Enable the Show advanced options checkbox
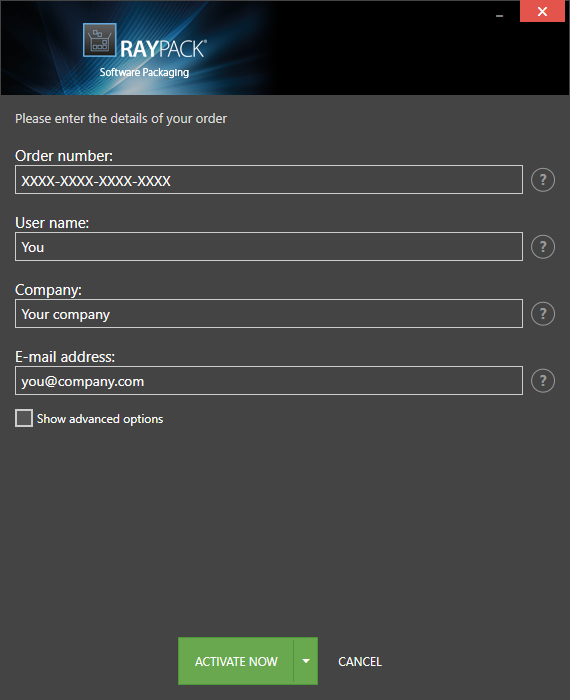The width and height of the screenshot is (570, 700). pos(24,418)
